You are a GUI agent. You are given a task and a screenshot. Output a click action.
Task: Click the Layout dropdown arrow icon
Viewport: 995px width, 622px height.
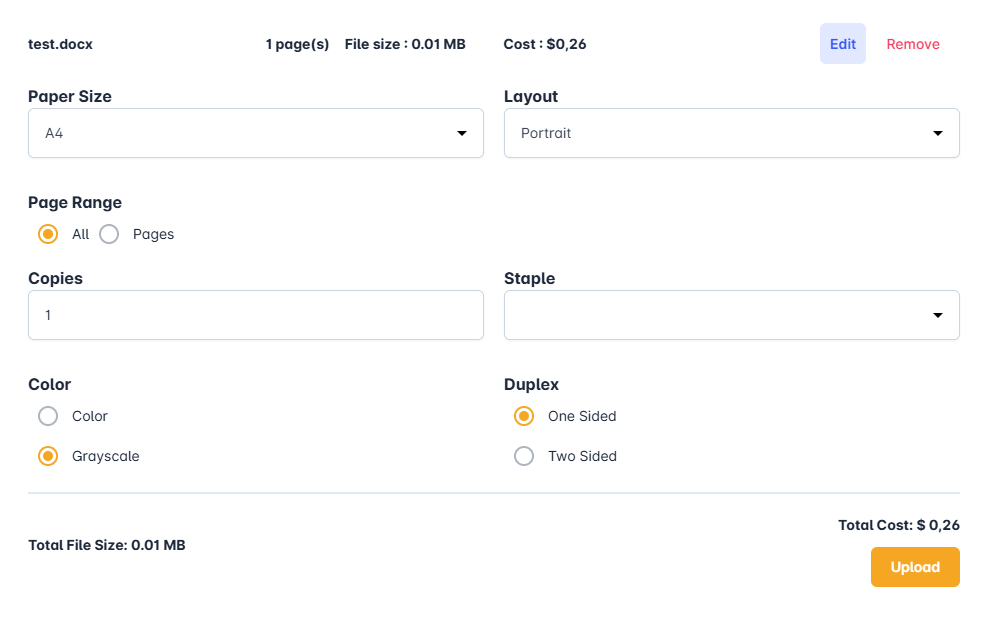(938, 133)
